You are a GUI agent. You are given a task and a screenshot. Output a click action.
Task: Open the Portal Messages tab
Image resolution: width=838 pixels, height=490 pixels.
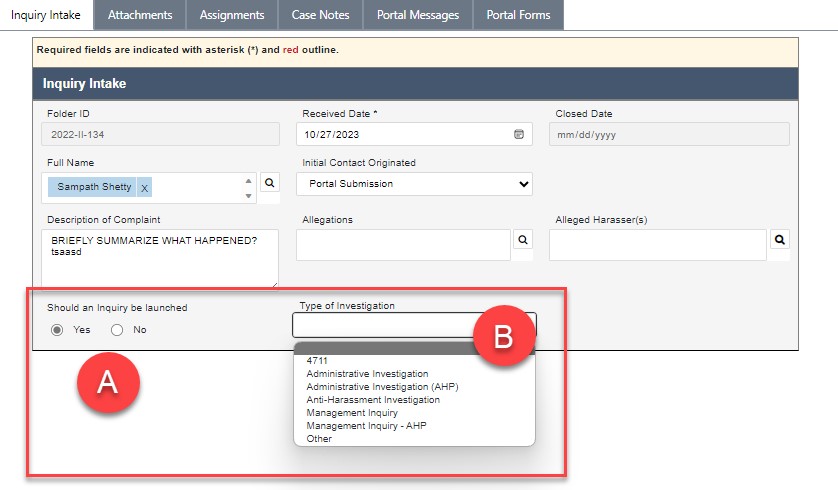click(x=418, y=15)
